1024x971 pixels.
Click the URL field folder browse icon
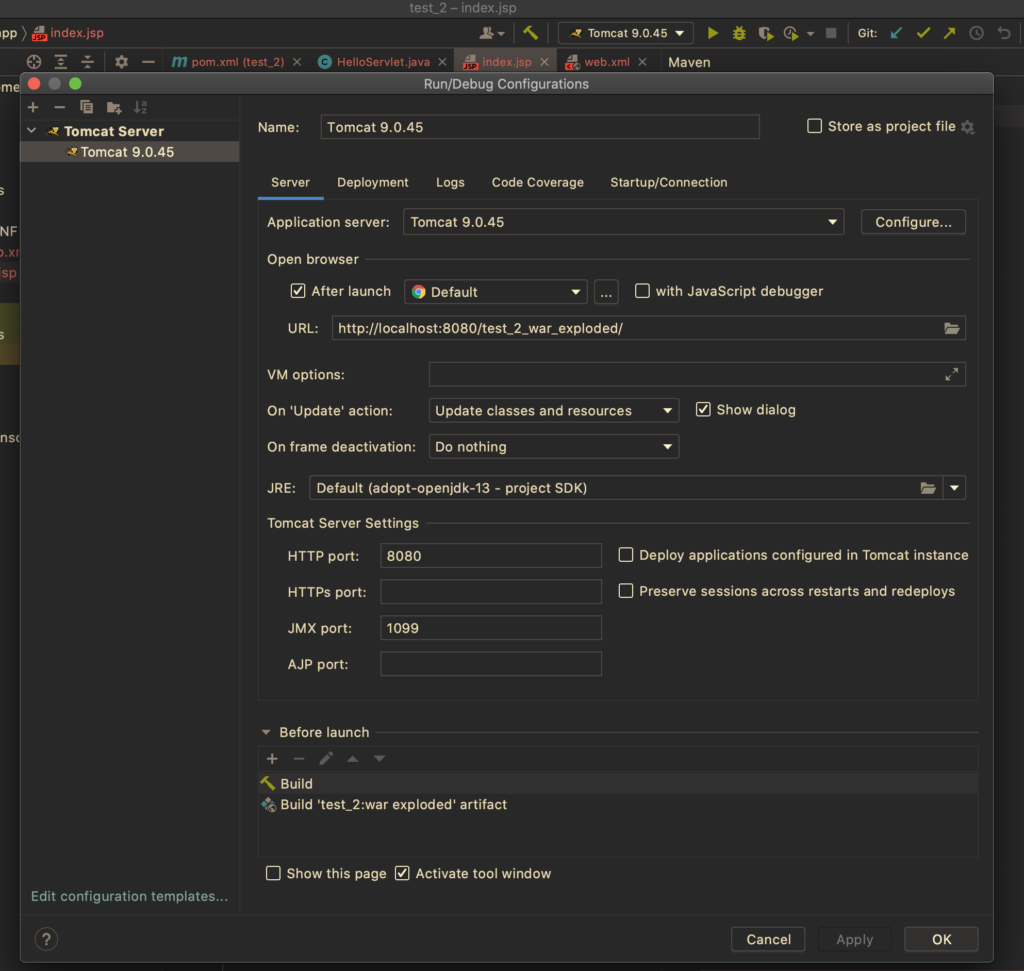[951, 328]
